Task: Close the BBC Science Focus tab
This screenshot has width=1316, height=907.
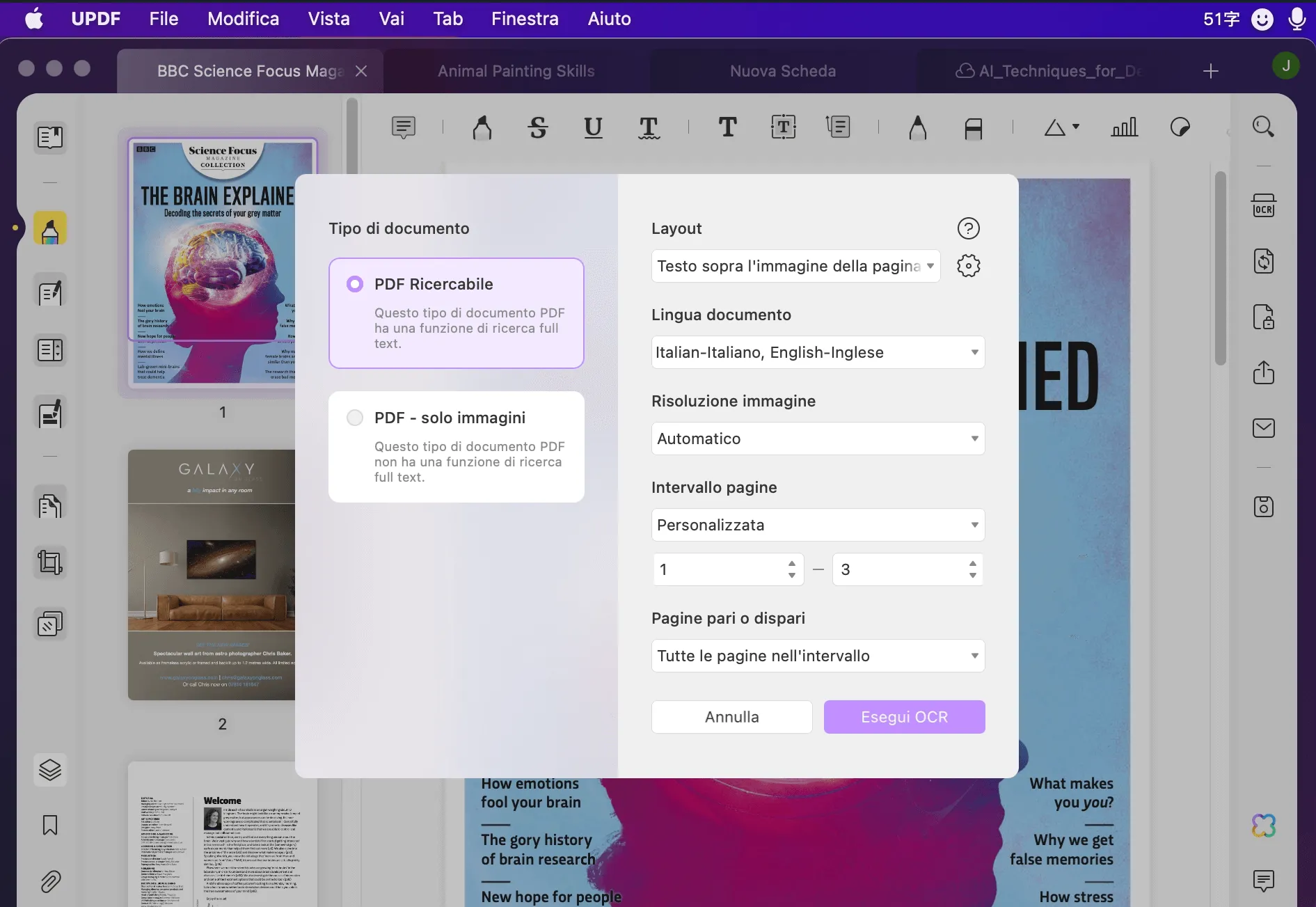Action: pyautogui.click(x=361, y=71)
